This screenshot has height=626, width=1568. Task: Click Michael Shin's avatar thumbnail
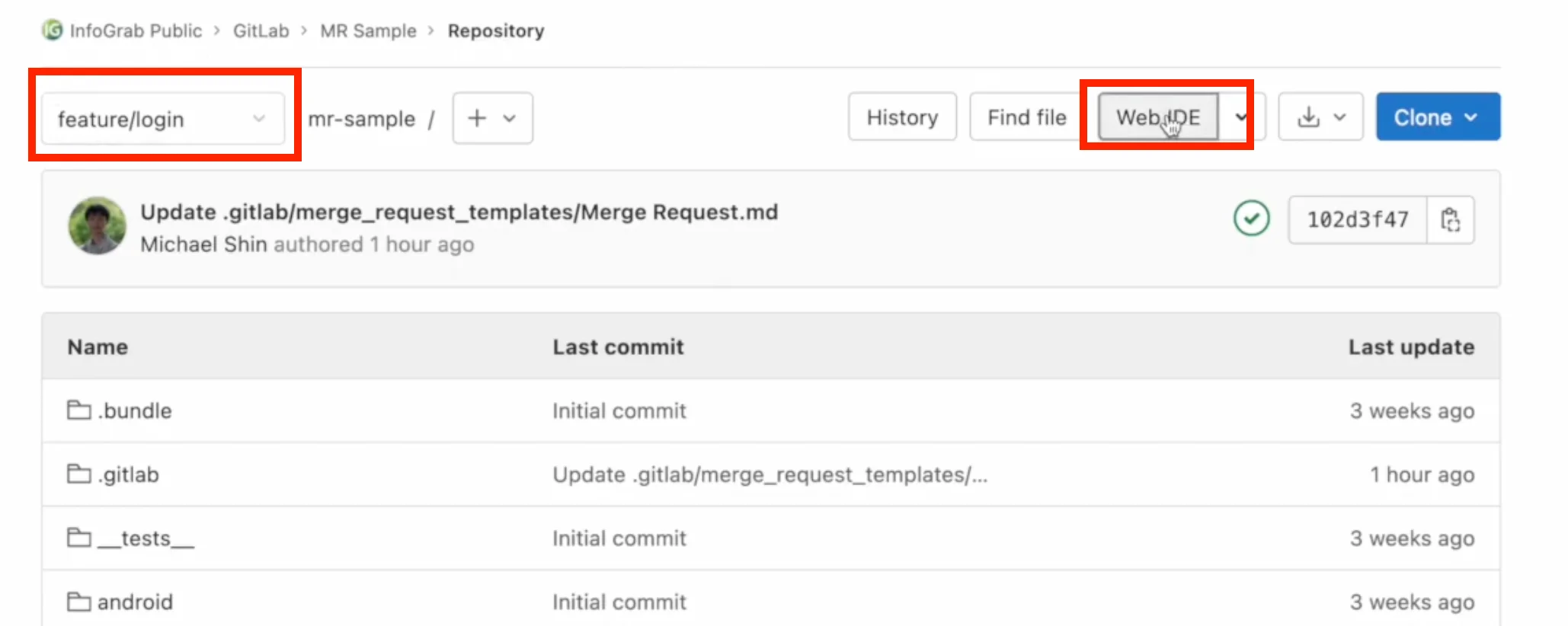pos(97,225)
